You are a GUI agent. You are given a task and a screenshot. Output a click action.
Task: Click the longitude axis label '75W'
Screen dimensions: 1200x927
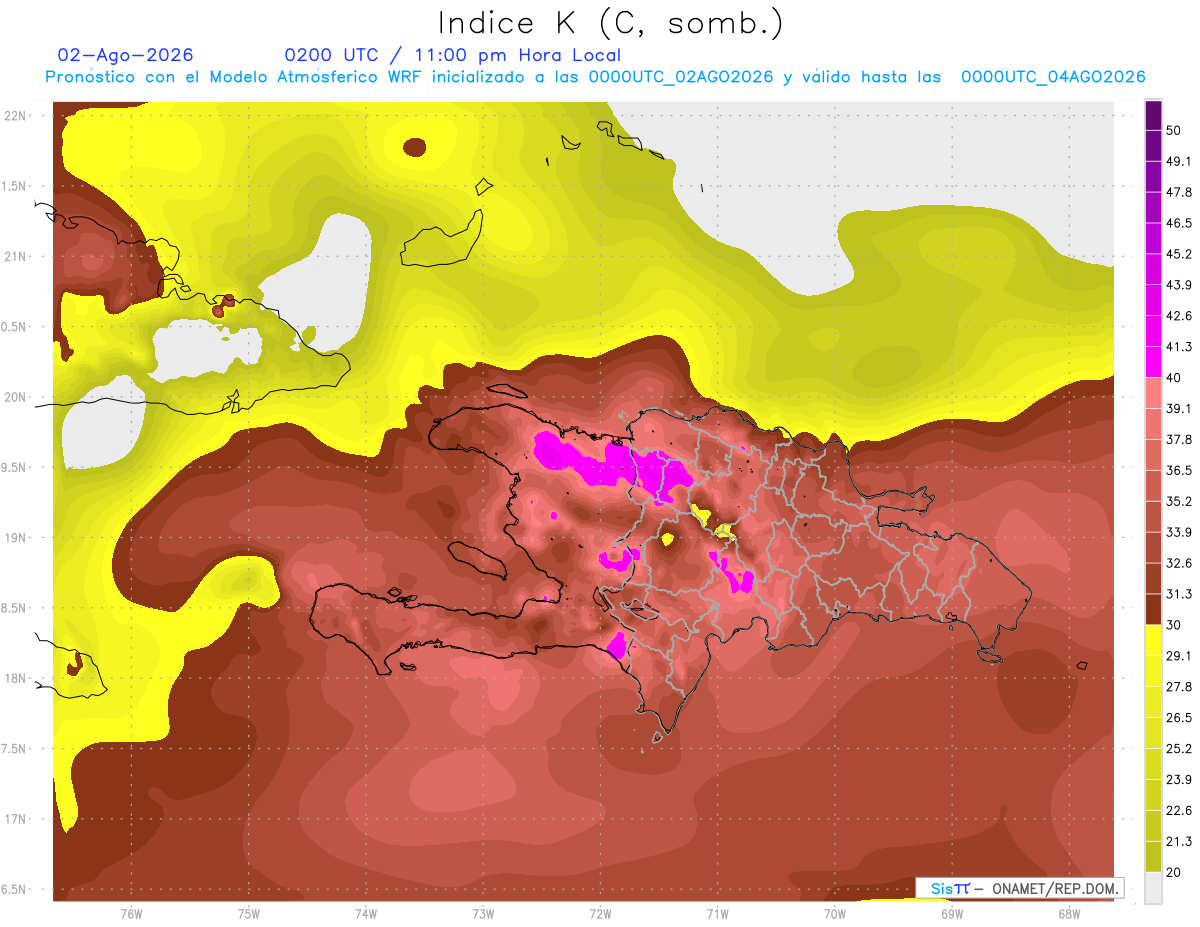pos(249,914)
